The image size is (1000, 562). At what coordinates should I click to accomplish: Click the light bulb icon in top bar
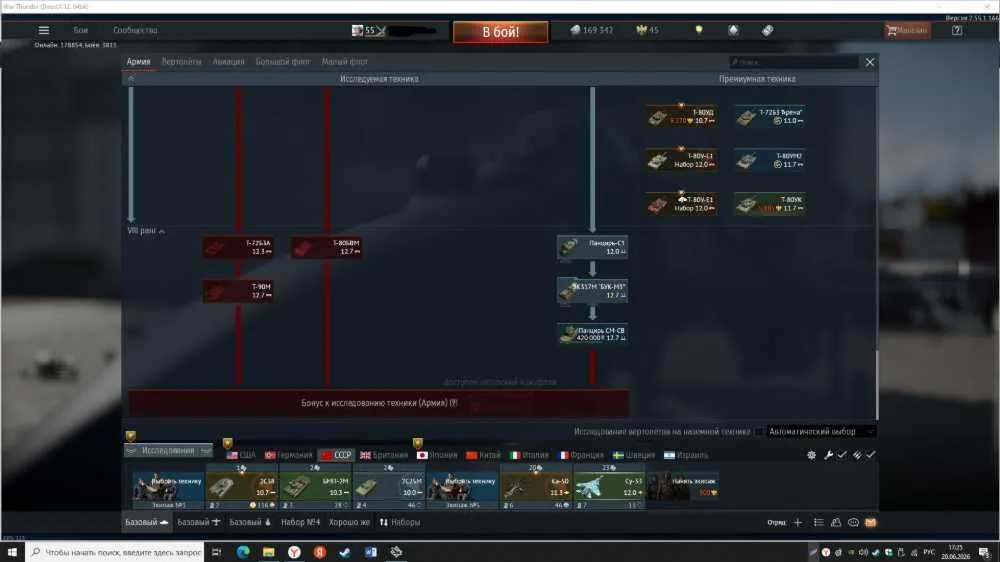point(699,30)
